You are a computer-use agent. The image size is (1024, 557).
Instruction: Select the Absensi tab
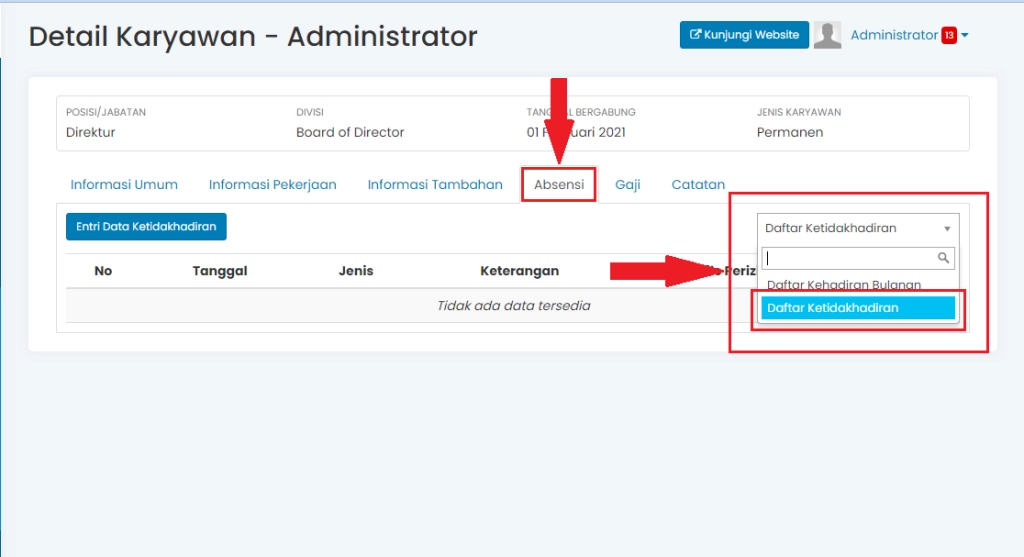coord(559,185)
